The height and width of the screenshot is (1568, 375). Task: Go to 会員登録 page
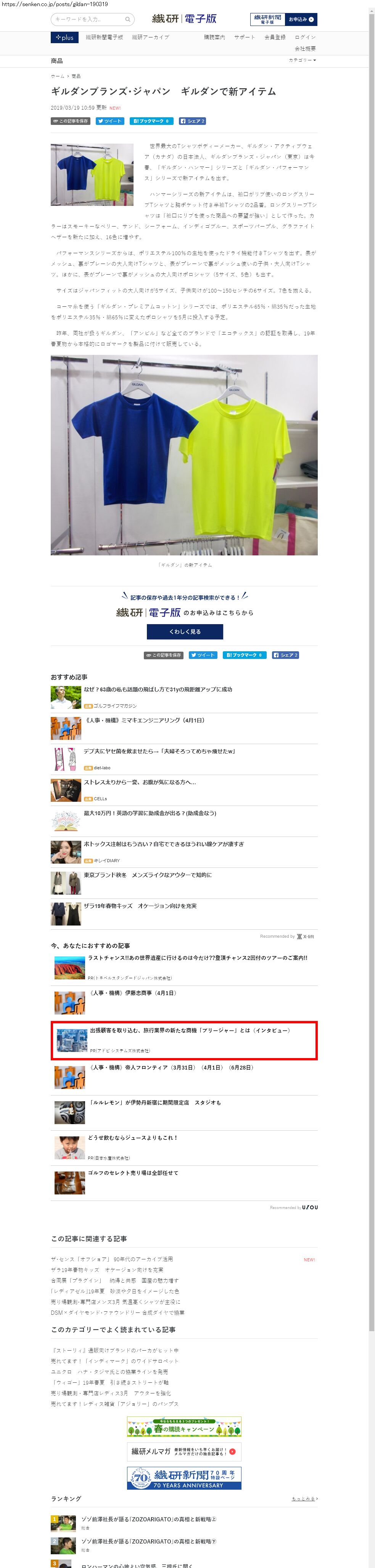click(x=275, y=37)
